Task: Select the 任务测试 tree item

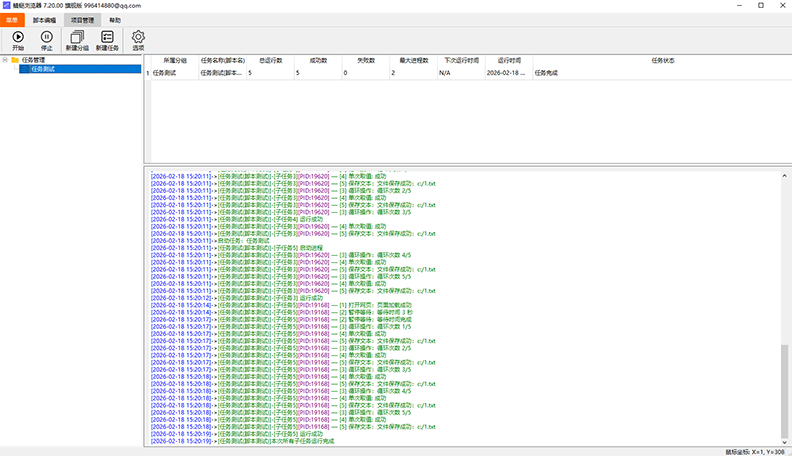Action: 43,69
